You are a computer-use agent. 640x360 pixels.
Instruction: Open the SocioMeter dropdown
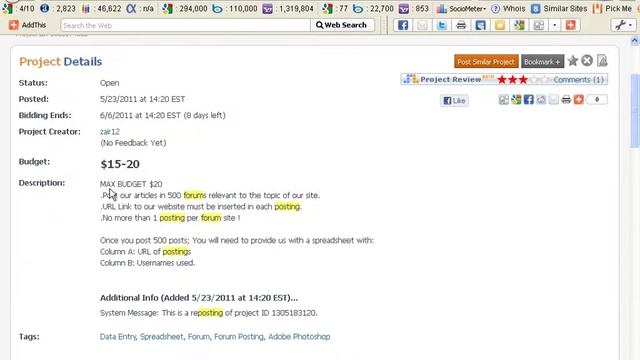pyautogui.click(x=462, y=9)
